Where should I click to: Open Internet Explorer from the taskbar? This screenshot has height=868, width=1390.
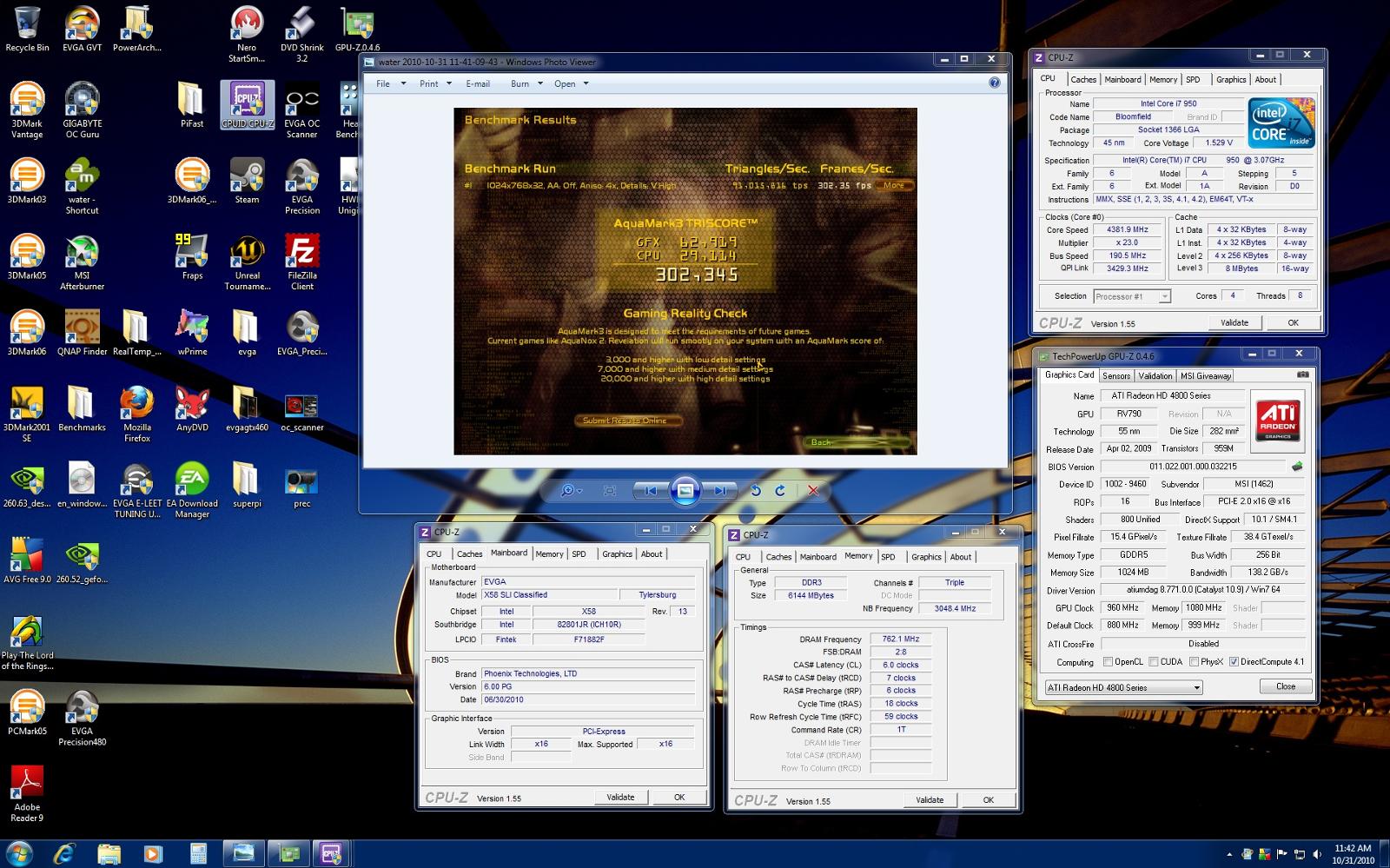[64, 854]
